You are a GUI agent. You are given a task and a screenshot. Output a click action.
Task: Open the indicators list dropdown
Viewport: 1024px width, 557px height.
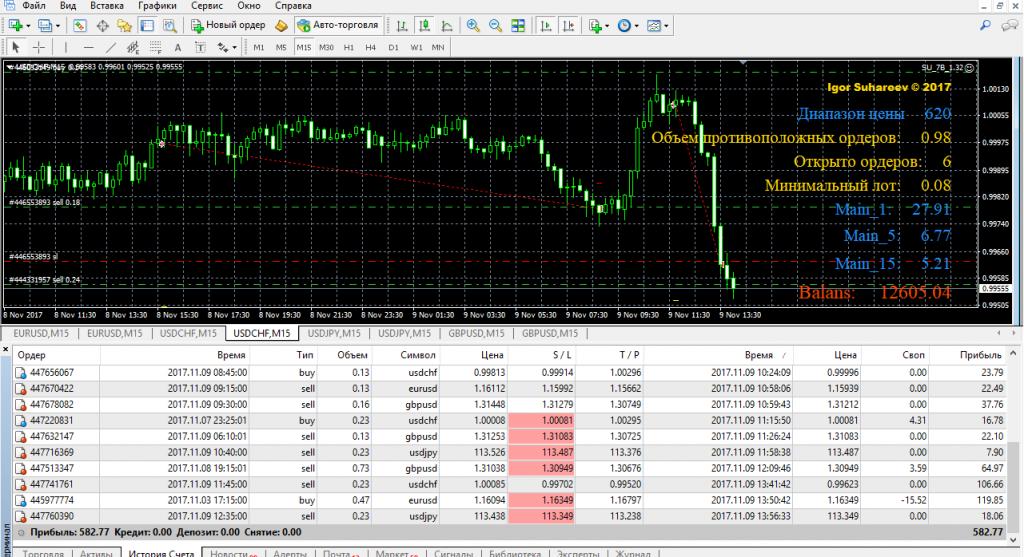608,25
